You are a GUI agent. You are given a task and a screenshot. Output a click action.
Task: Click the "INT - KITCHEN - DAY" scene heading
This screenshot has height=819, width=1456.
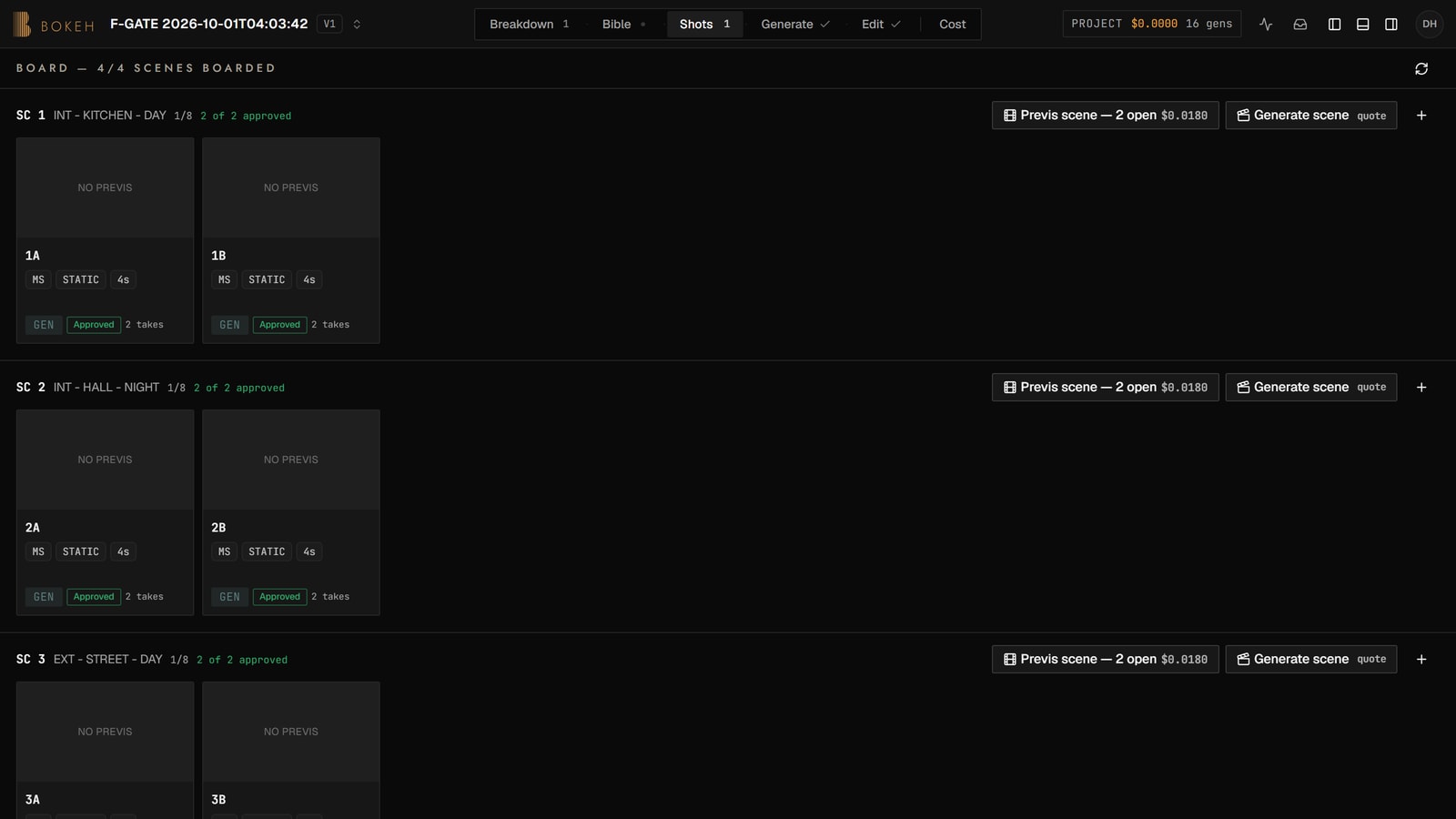coord(110,116)
